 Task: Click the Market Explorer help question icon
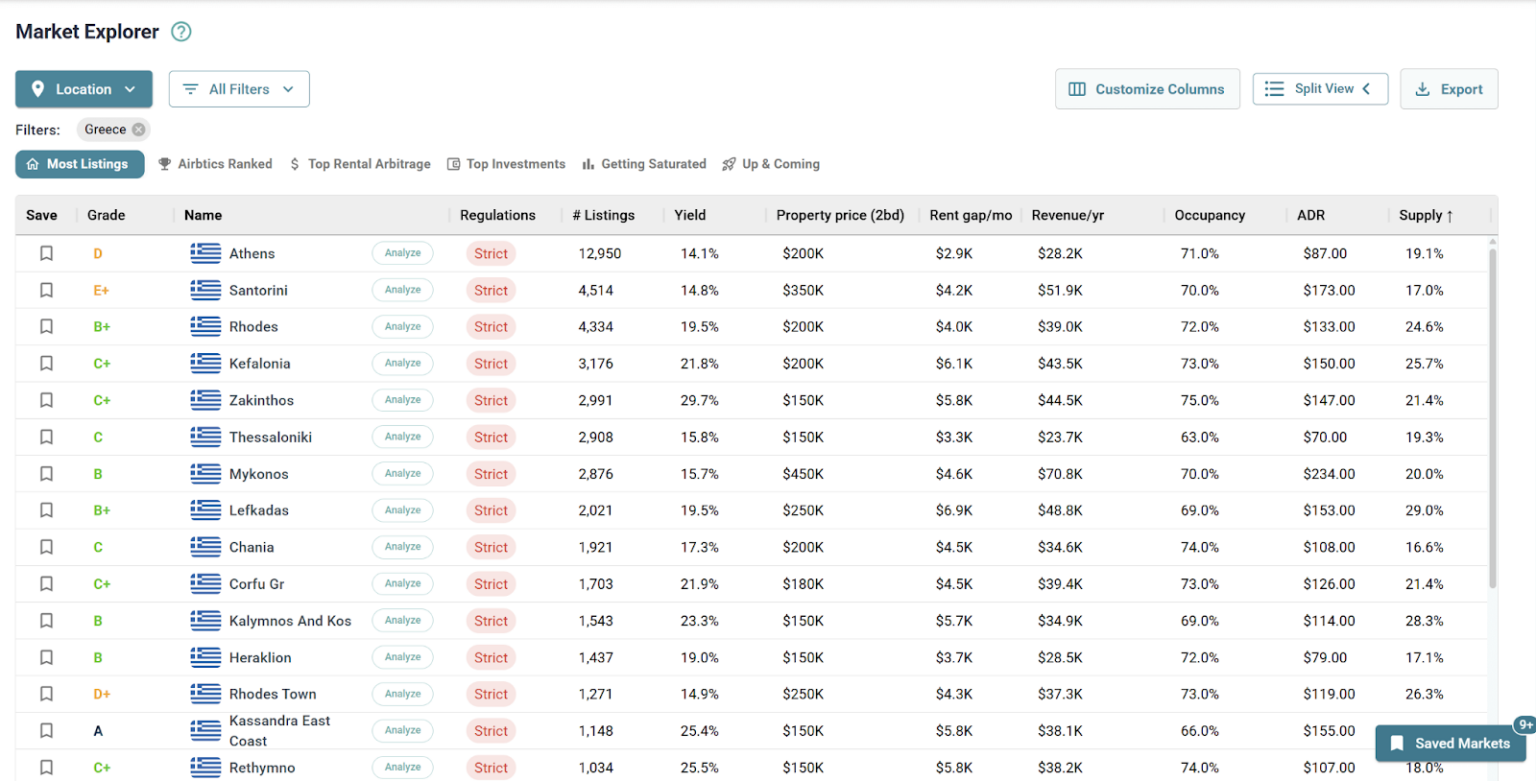[x=181, y=32]
